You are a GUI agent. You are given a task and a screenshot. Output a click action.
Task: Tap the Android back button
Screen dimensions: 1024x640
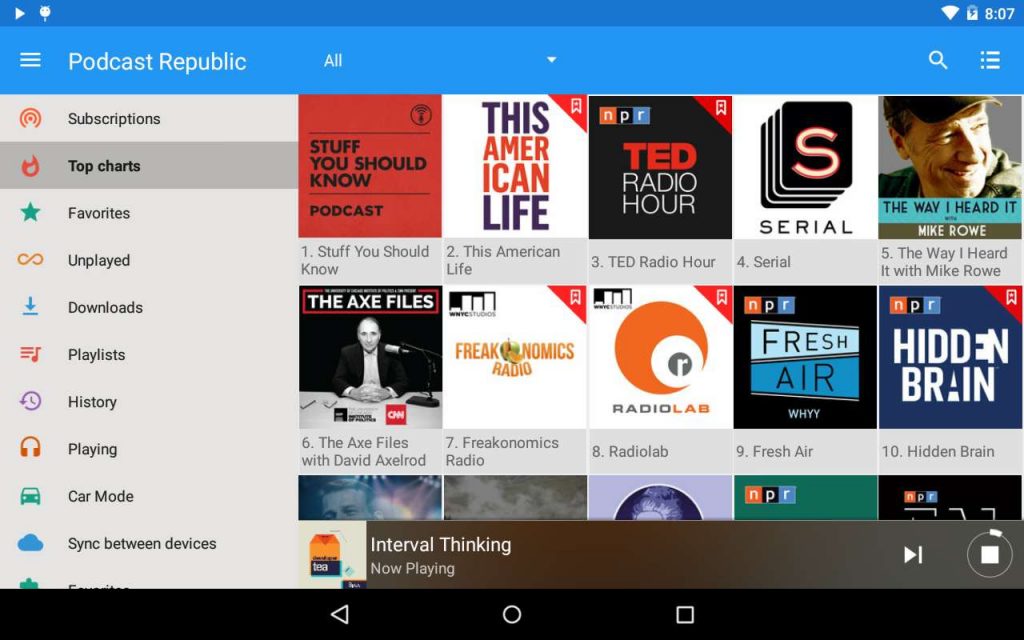tap(340, 614)
